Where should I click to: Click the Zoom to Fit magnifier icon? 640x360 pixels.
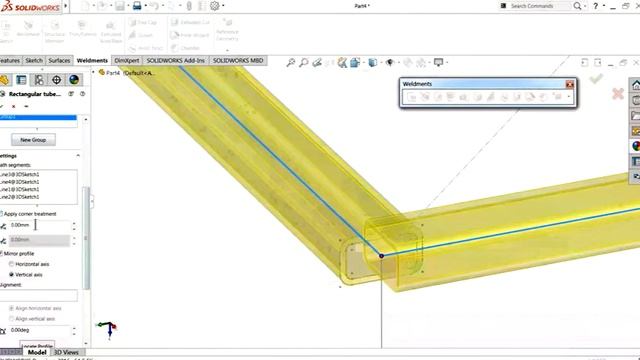(291, 62)
